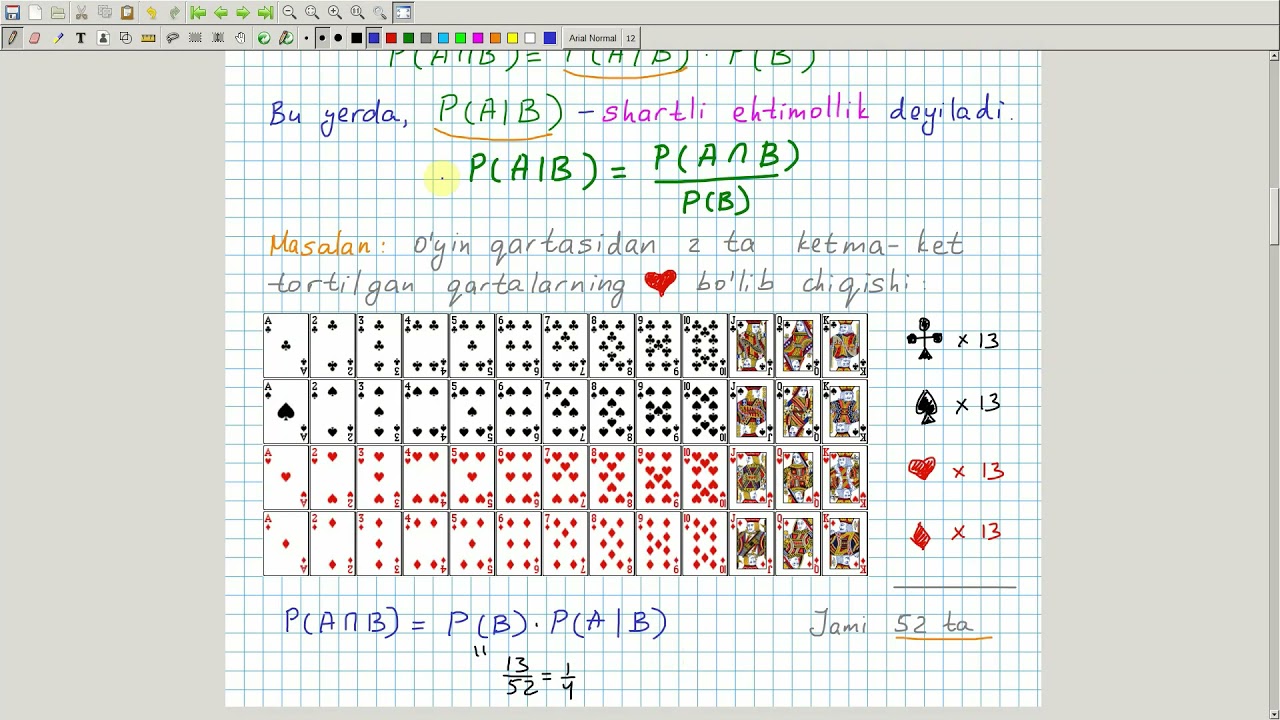Screen dimensions: 1280x720
Task: Click the grayed-out magnifier icon
Action: [x=380, y=13]
